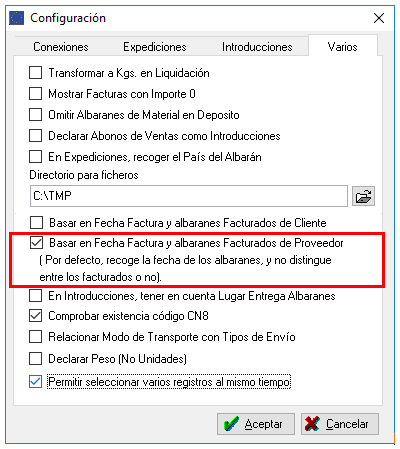Enable En Introducciones, Lugar Entrega Albaranes

coord(36,296)
